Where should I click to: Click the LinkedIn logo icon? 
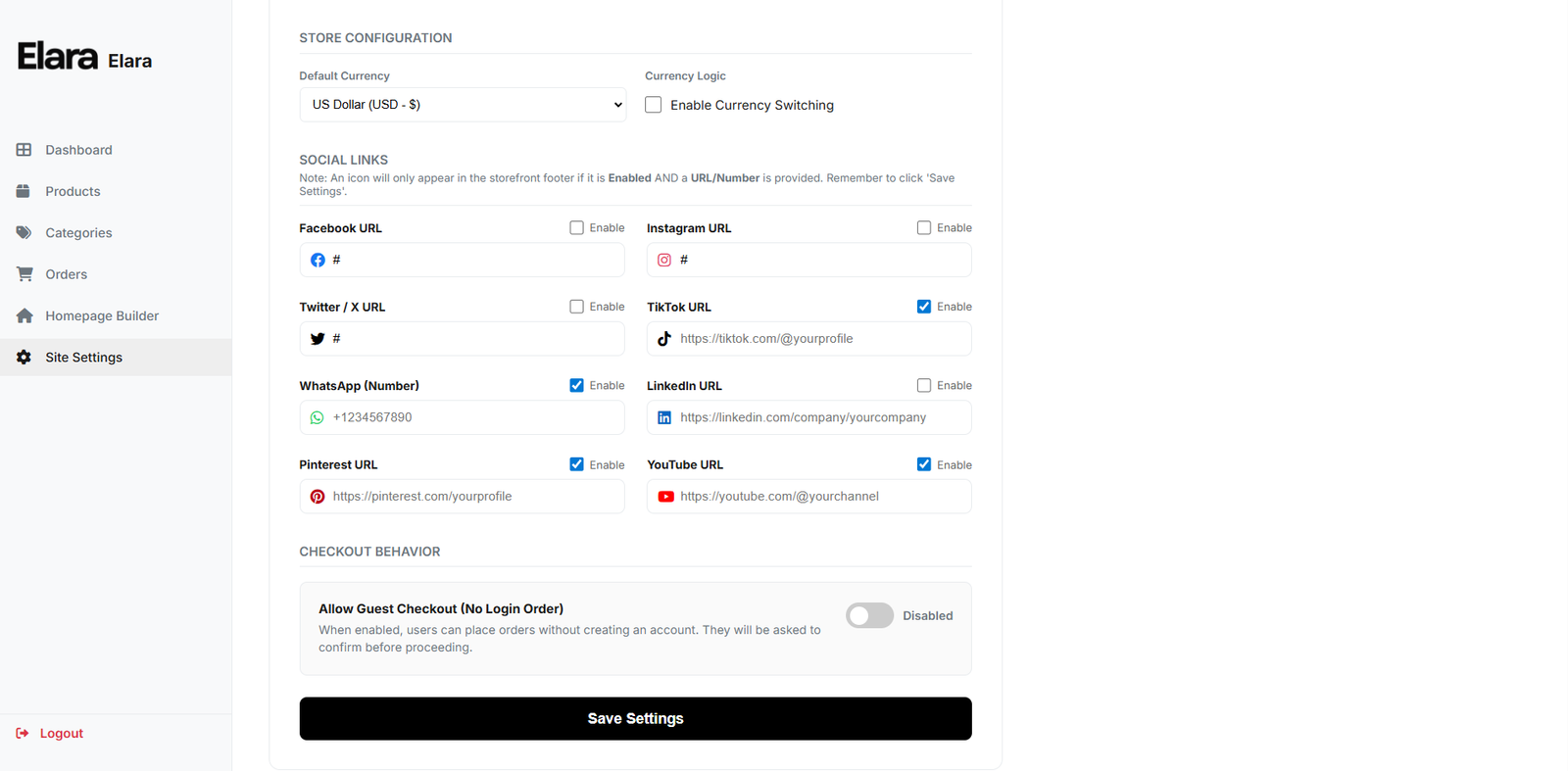(x=664, y=417)
